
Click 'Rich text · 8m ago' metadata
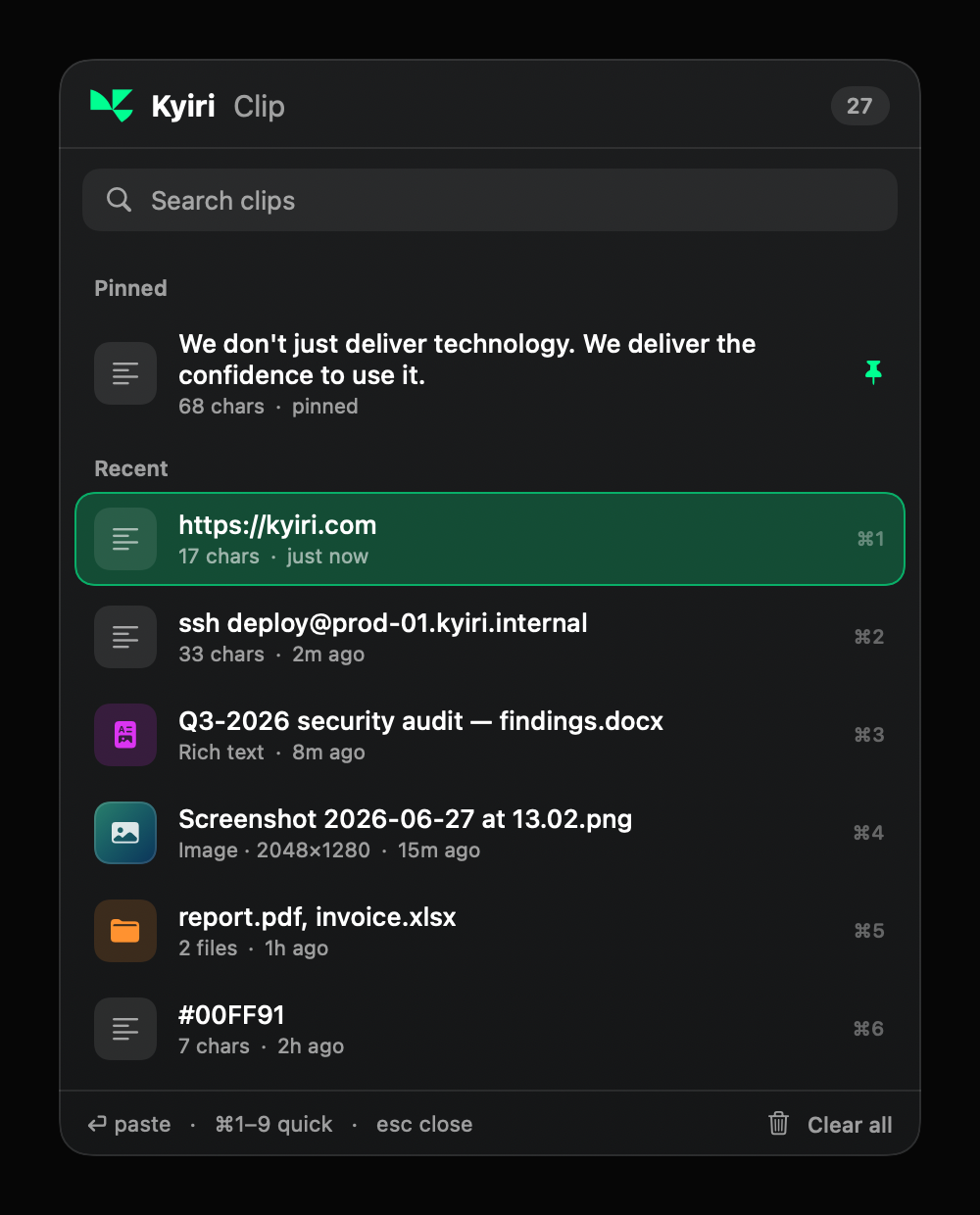pos(271,753)
